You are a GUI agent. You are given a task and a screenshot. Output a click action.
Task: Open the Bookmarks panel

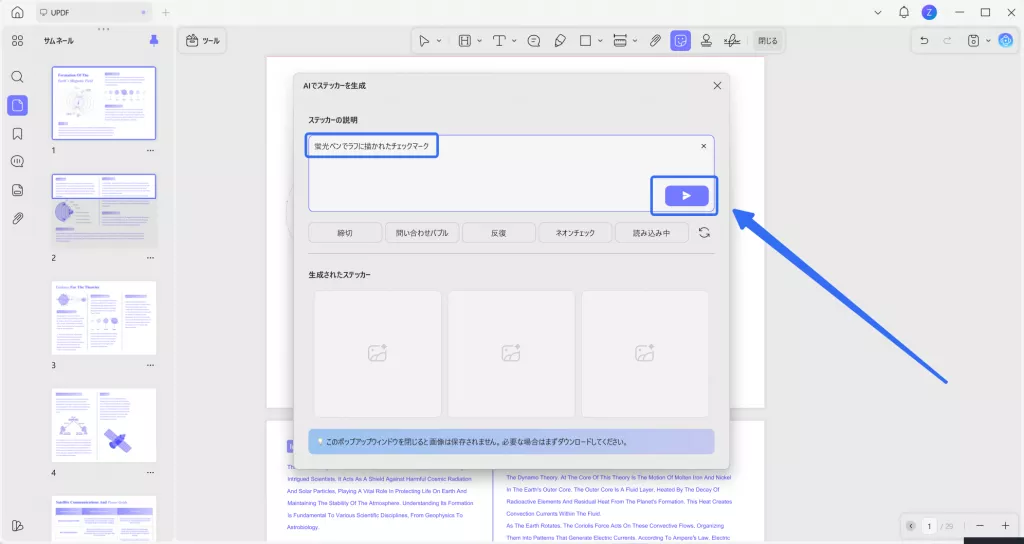click(x=18, y=134)
